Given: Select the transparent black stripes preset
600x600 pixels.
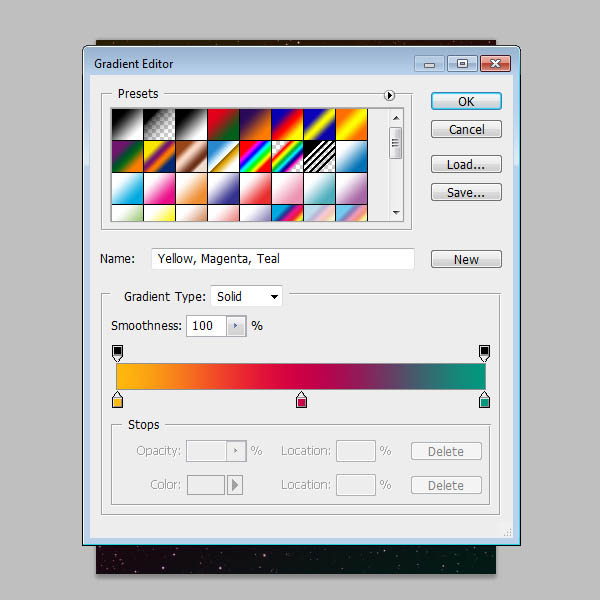Looking at the screenshot, I should 320,157.
